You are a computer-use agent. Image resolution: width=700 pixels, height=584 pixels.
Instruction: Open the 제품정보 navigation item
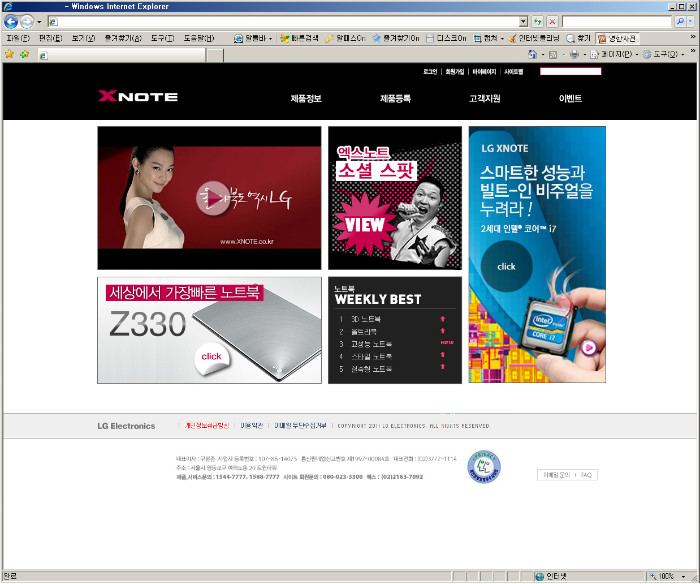pos(306,98)
